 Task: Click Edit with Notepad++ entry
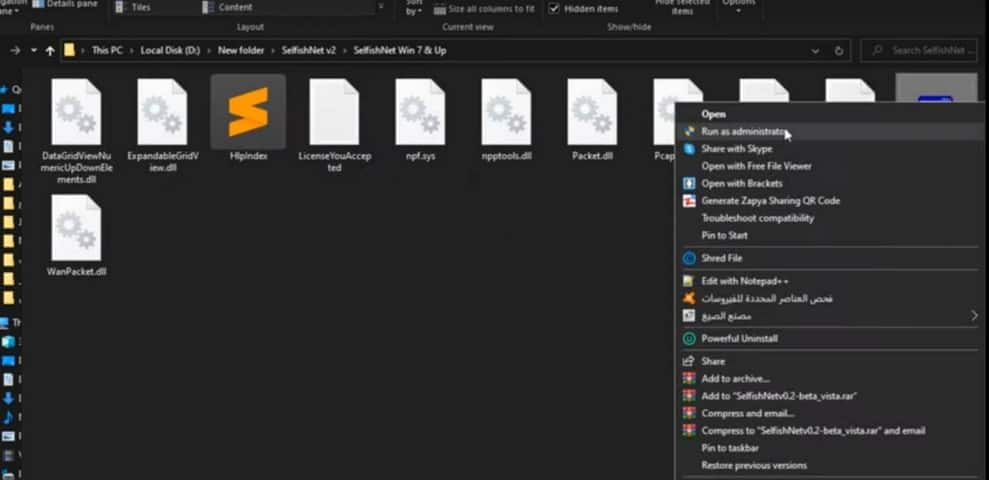(744, 281)
